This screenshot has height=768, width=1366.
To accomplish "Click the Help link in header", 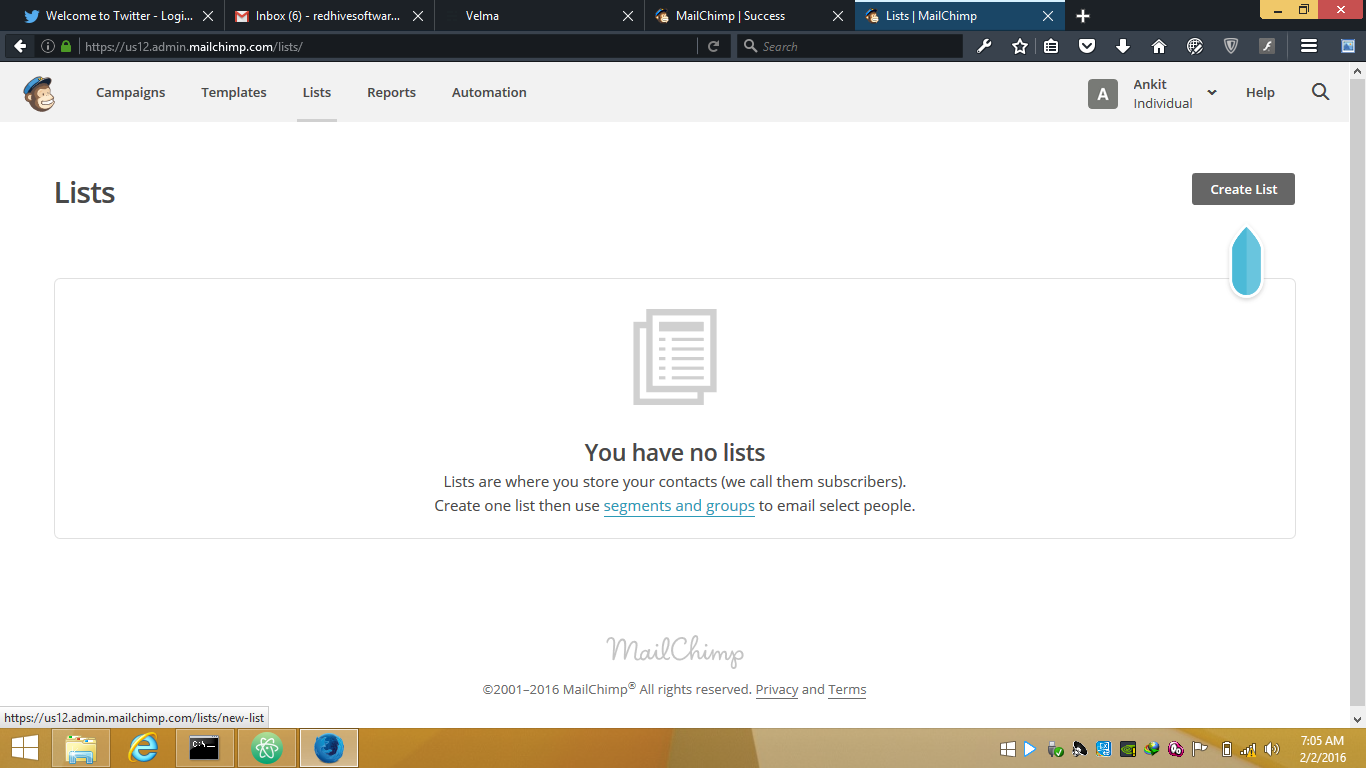I will 1260,92.
